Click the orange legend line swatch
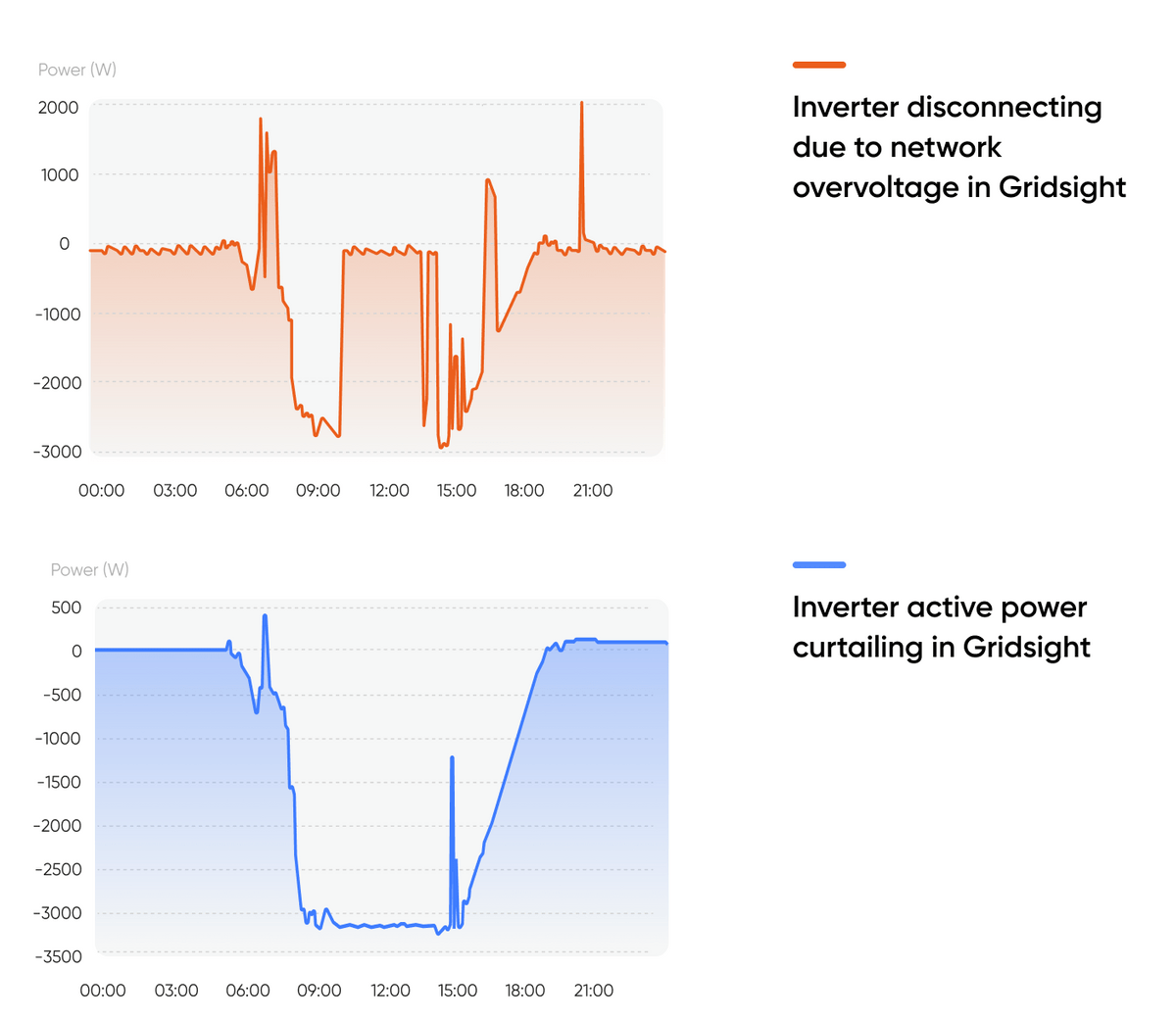This screenshot has width=1176, height=1019. pyautogui.click(x=818, y=65)
